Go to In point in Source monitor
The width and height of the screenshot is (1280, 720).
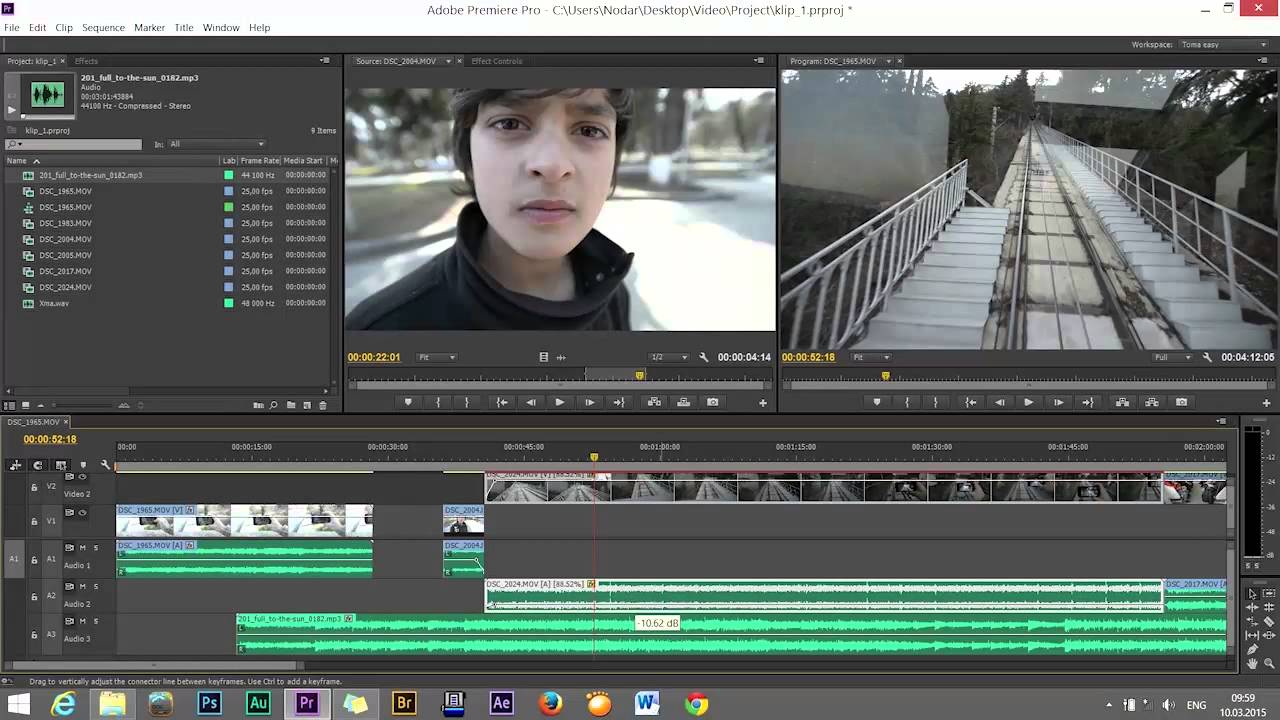(x=502, y=402)
